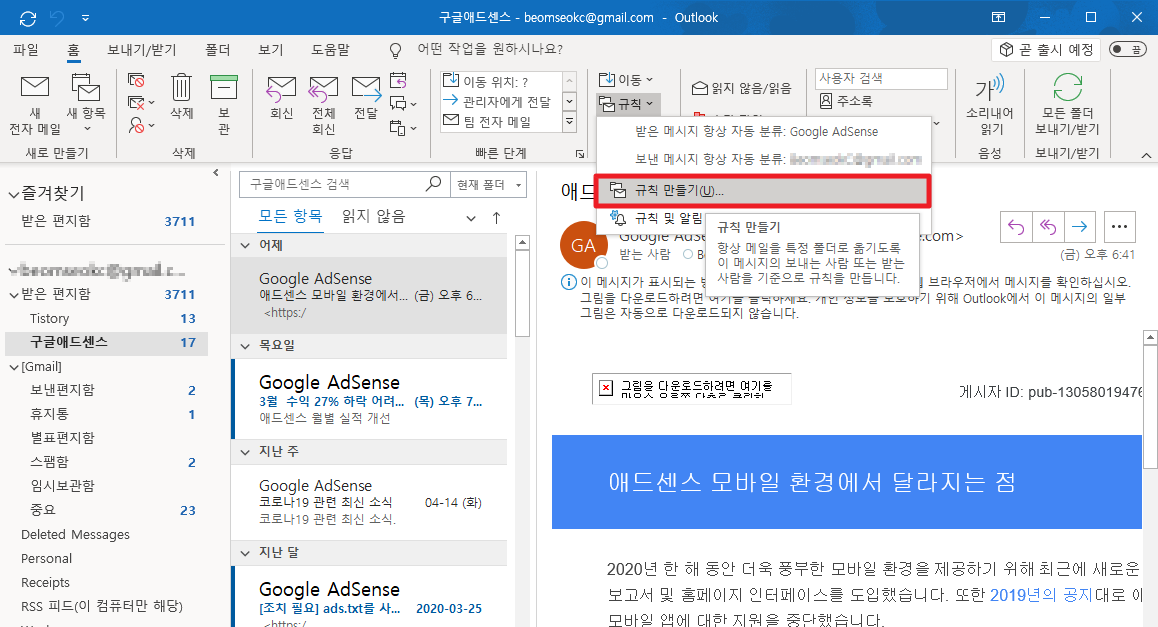The width and height of the screenshot is (1158, 627).
Task: Collapse the Last Week (지난 주) group
Action: coord(245,452)
